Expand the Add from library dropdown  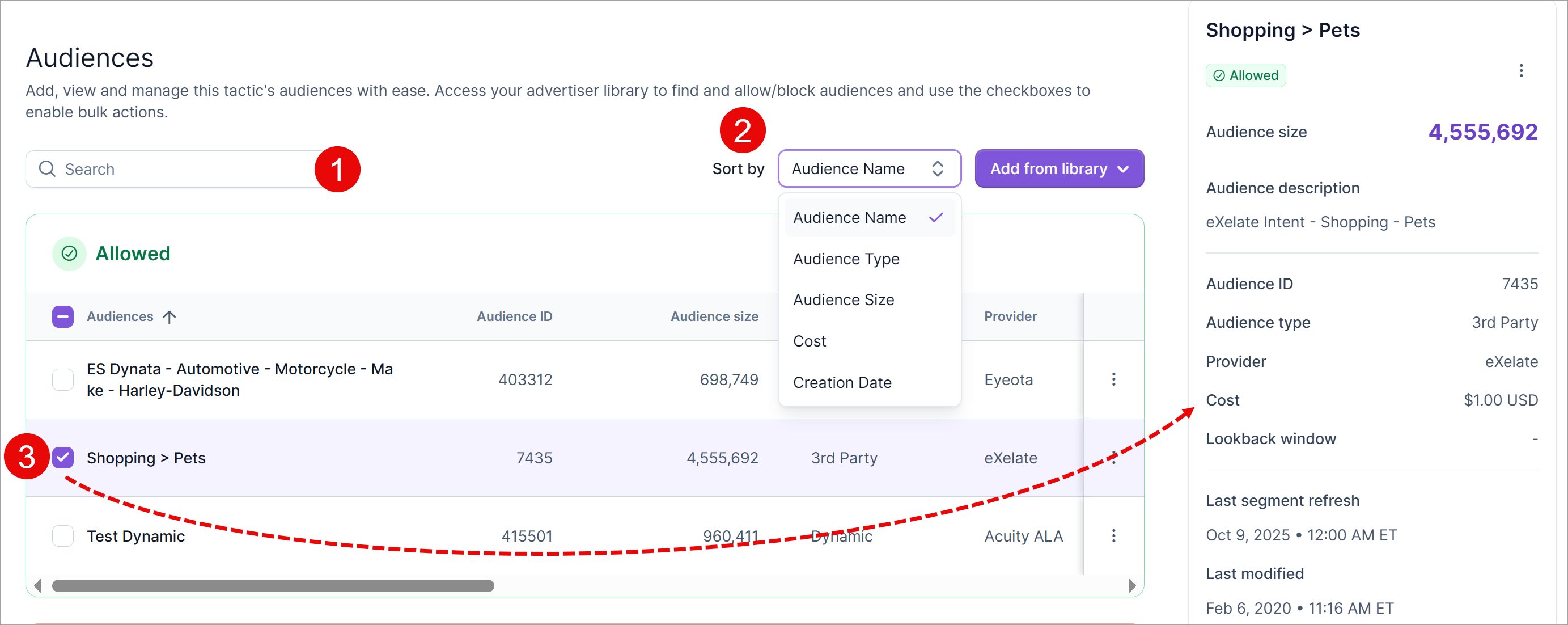coord(1058,169)
